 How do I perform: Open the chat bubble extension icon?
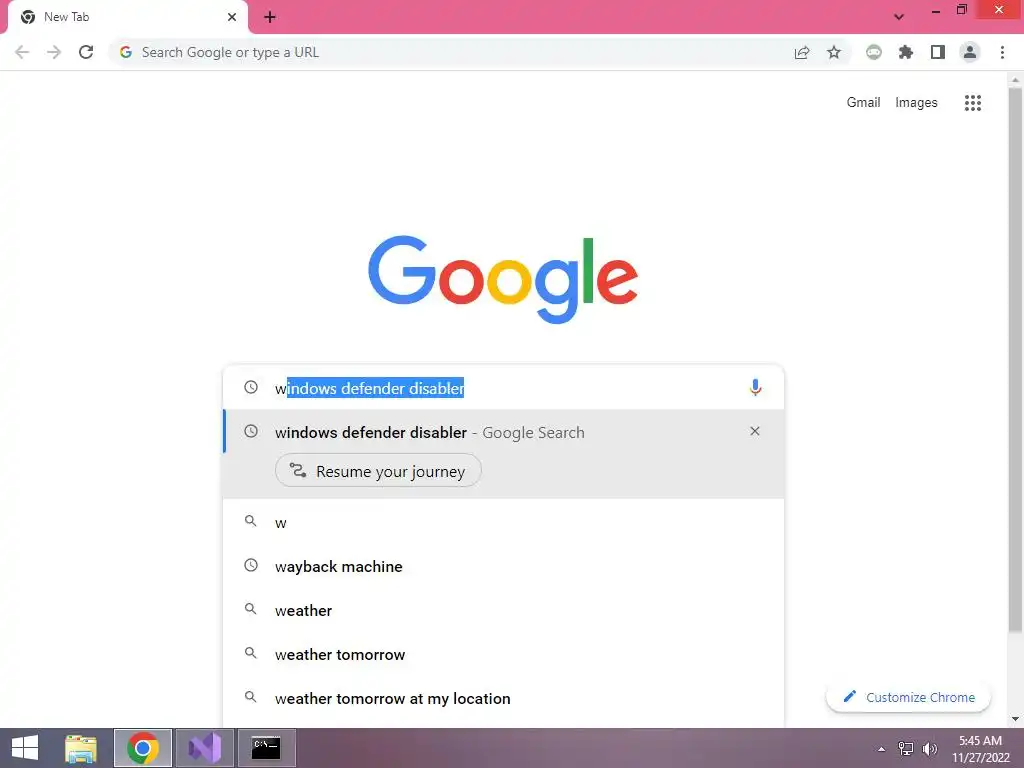(874, 52)
